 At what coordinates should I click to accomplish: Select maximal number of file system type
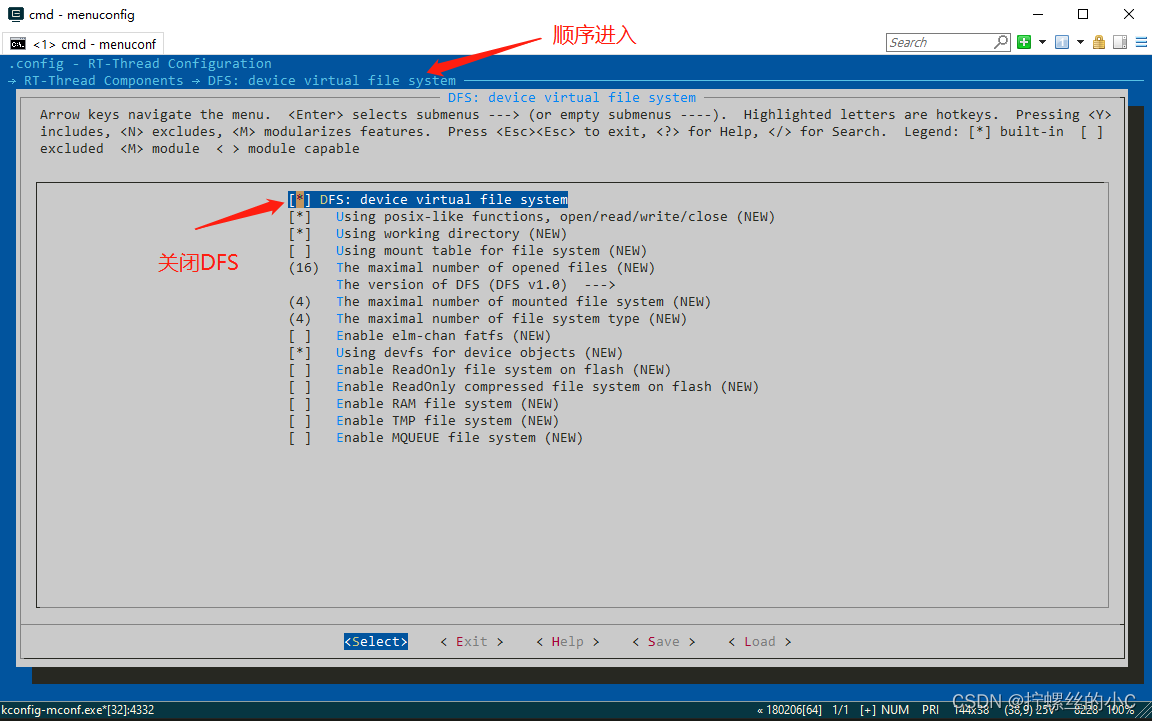click(488, 319)
